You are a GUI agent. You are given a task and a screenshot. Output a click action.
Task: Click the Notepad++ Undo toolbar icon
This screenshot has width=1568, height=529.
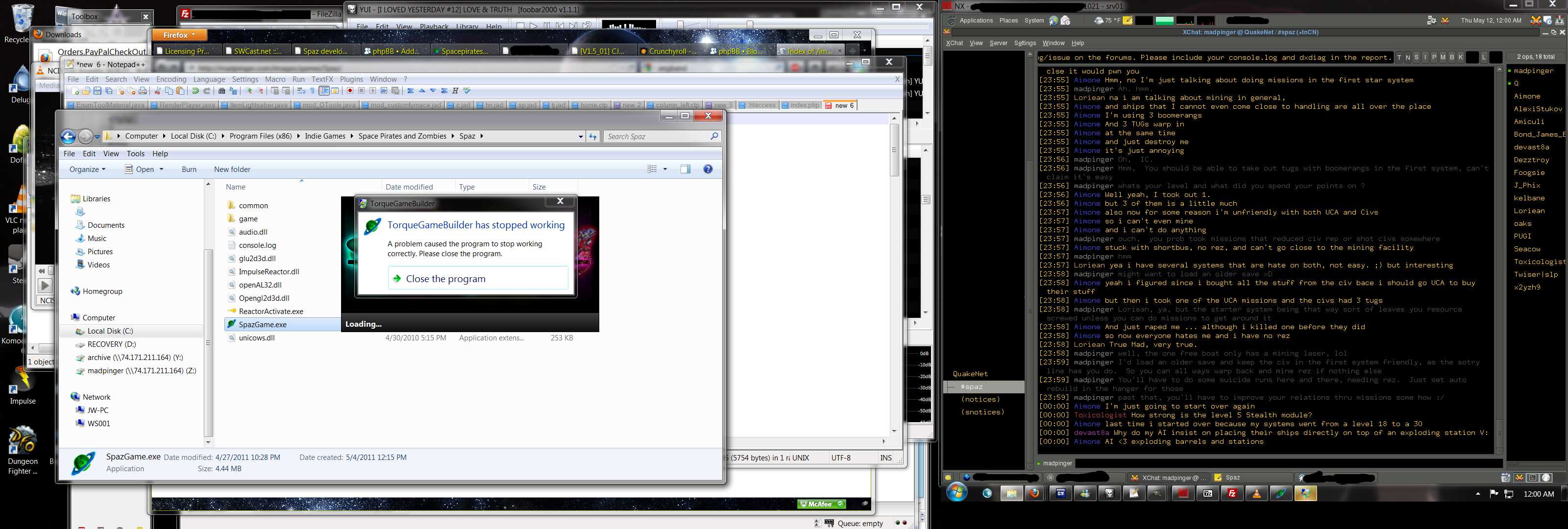(x=196, y=91)
